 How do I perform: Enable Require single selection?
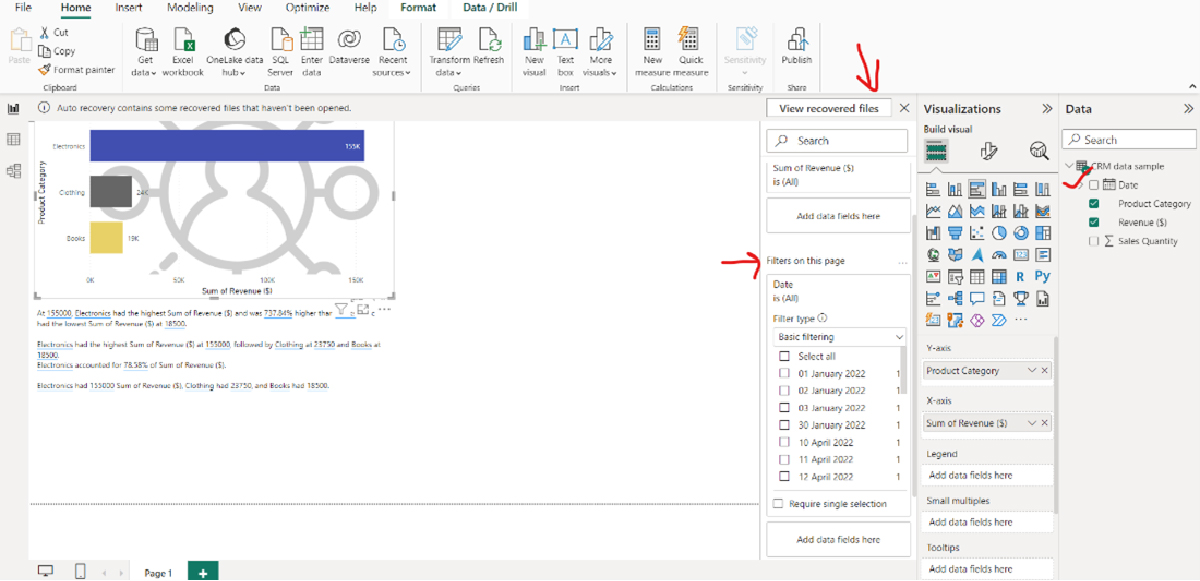pyautogui.click(x=778, y=504)
